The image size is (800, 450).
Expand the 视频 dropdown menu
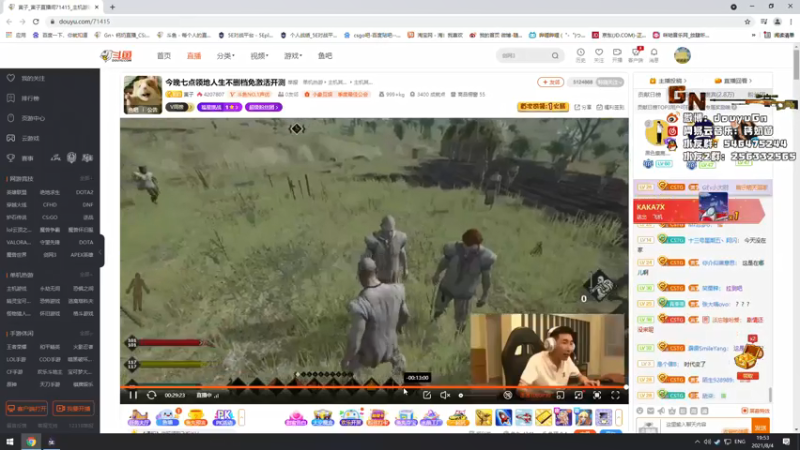tap(259, 56)
